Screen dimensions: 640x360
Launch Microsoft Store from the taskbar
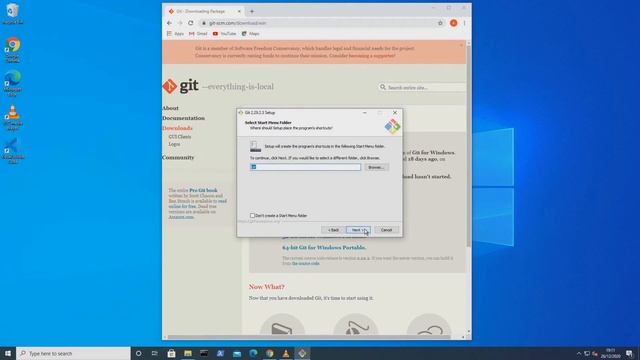tap(171, 353)
